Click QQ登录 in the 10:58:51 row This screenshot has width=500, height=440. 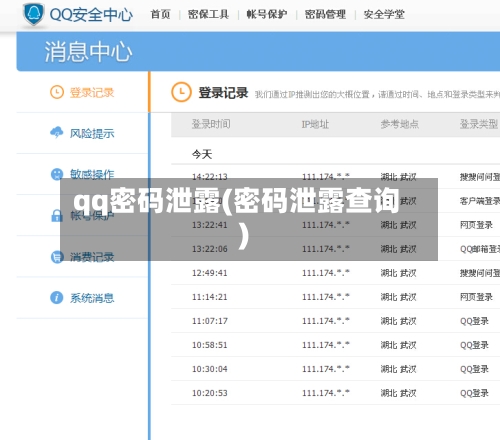(x=474, y=345)
